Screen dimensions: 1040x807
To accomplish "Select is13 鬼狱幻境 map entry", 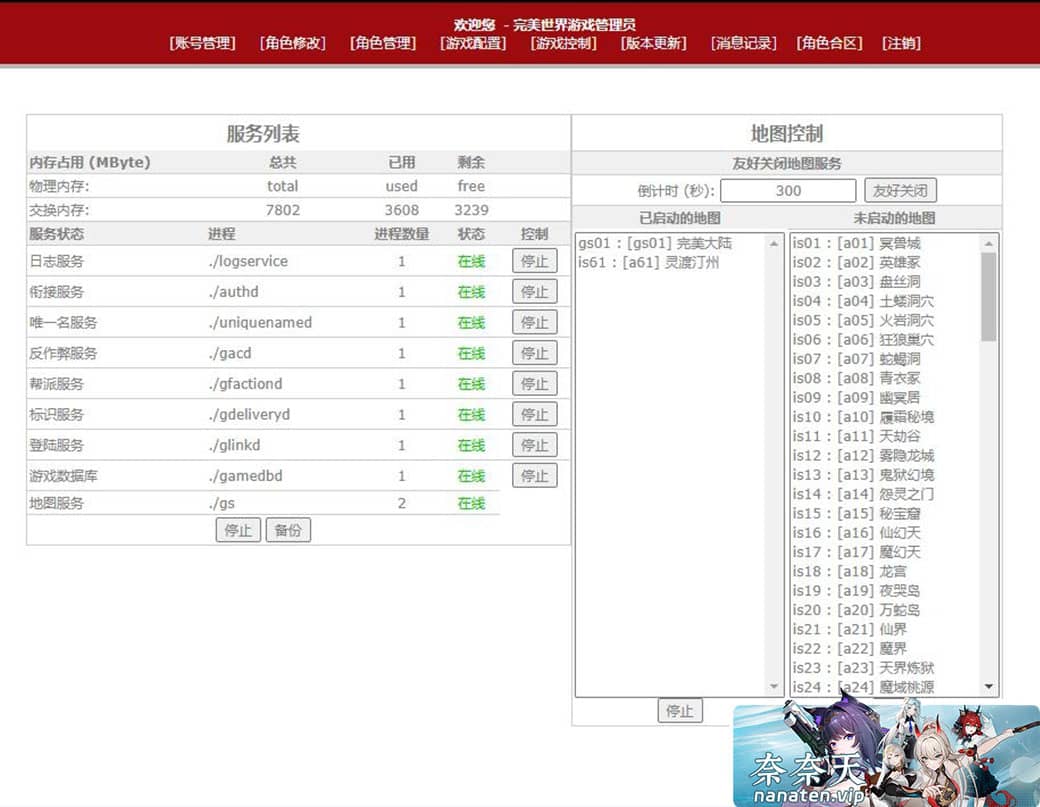I will tap(885, 474).
